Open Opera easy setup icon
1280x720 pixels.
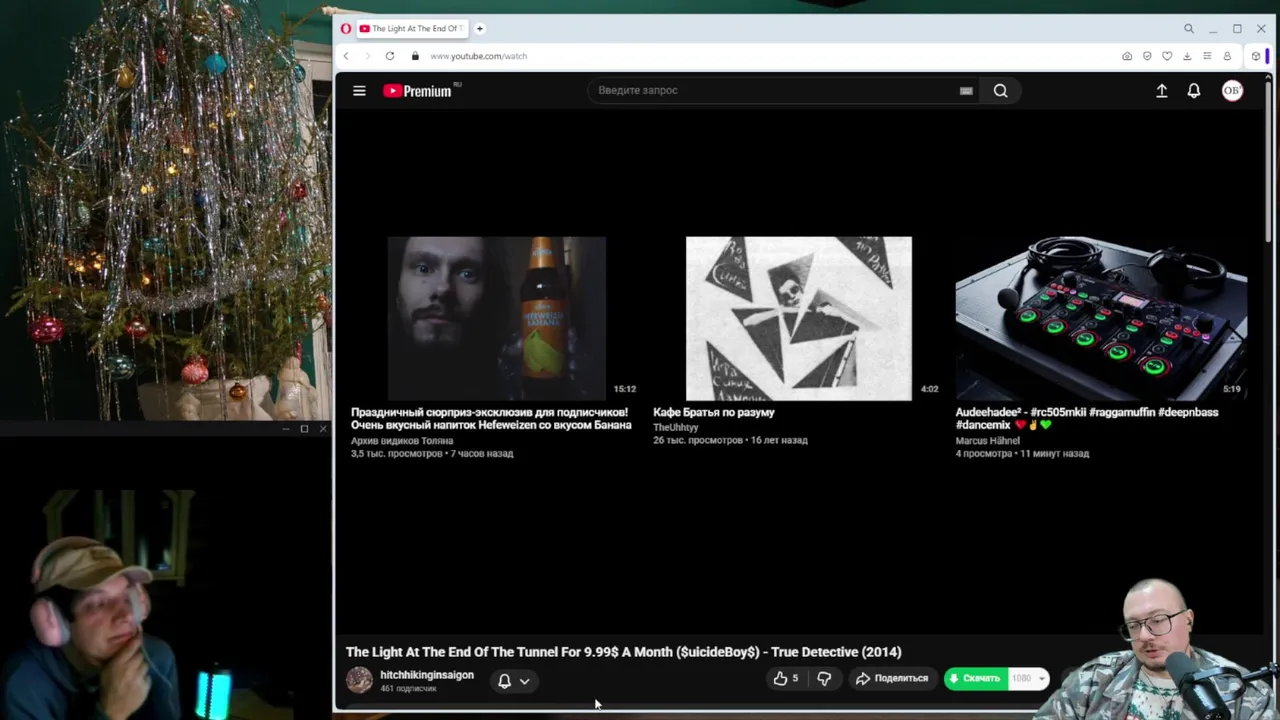(x=1207, y=56)
